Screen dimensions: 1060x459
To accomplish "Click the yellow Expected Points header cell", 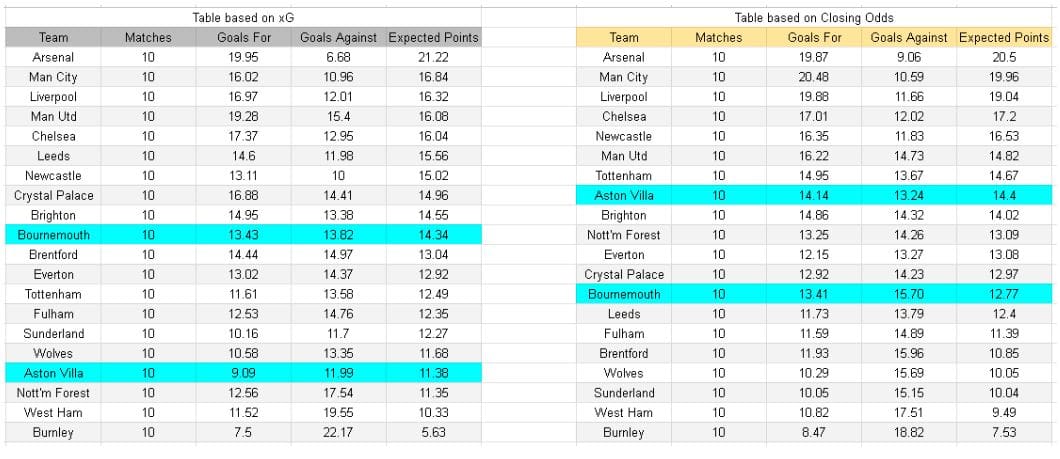I will (x=1004, y=37).
